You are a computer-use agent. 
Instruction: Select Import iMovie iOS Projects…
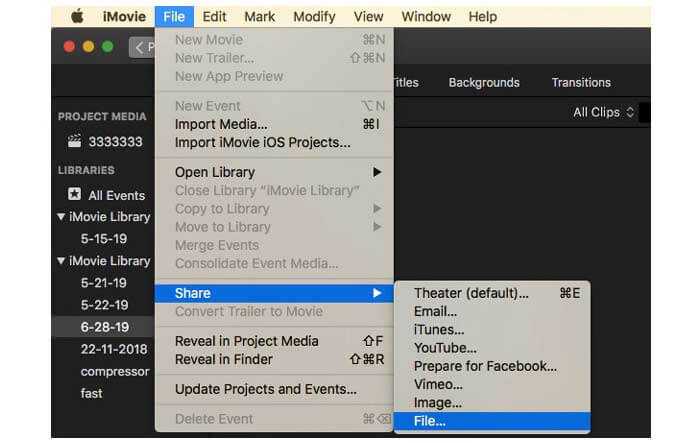pyautogui.click(x=274, y=142)
